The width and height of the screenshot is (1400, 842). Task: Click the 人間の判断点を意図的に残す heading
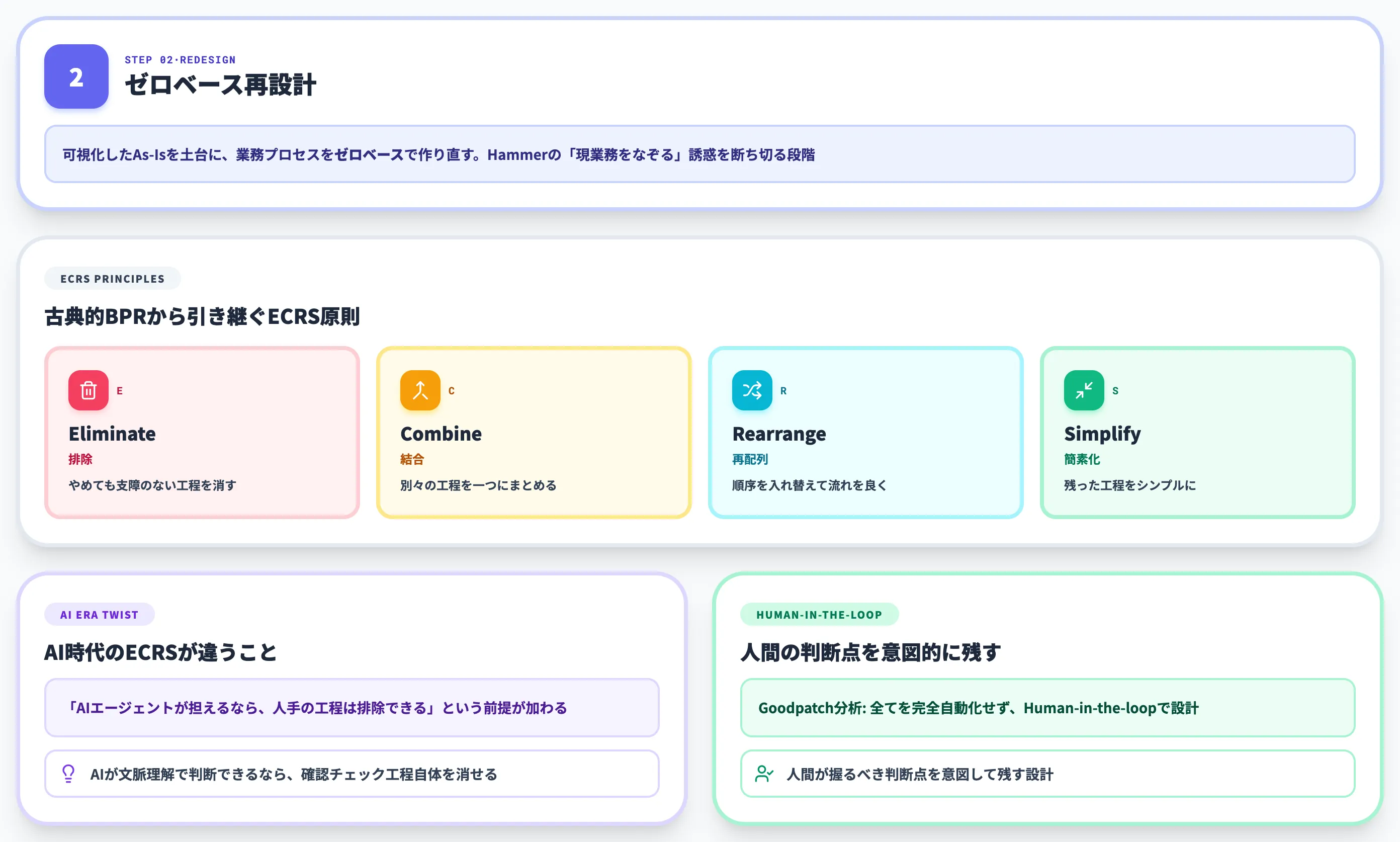click(870, 652)
